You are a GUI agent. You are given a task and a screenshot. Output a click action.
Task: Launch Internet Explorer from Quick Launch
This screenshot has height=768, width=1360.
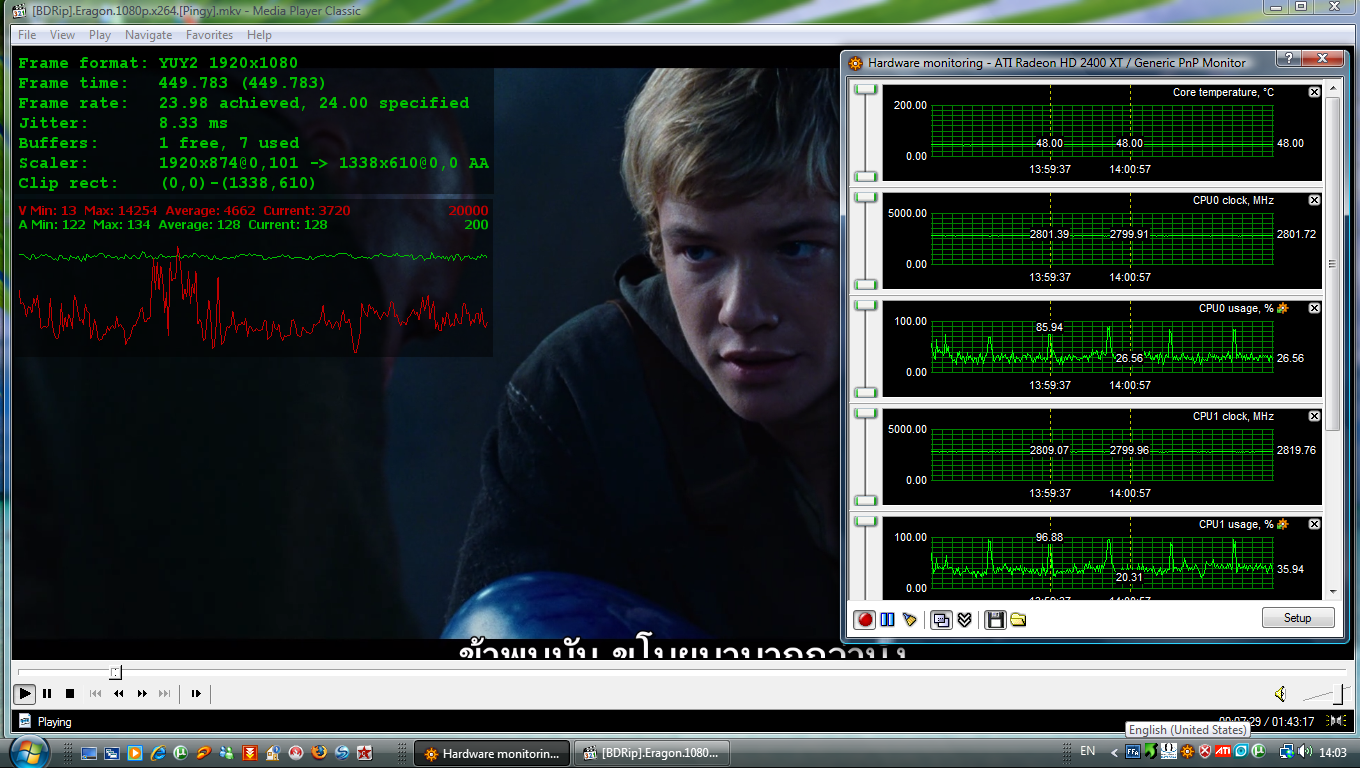click(x=158, y=752)
